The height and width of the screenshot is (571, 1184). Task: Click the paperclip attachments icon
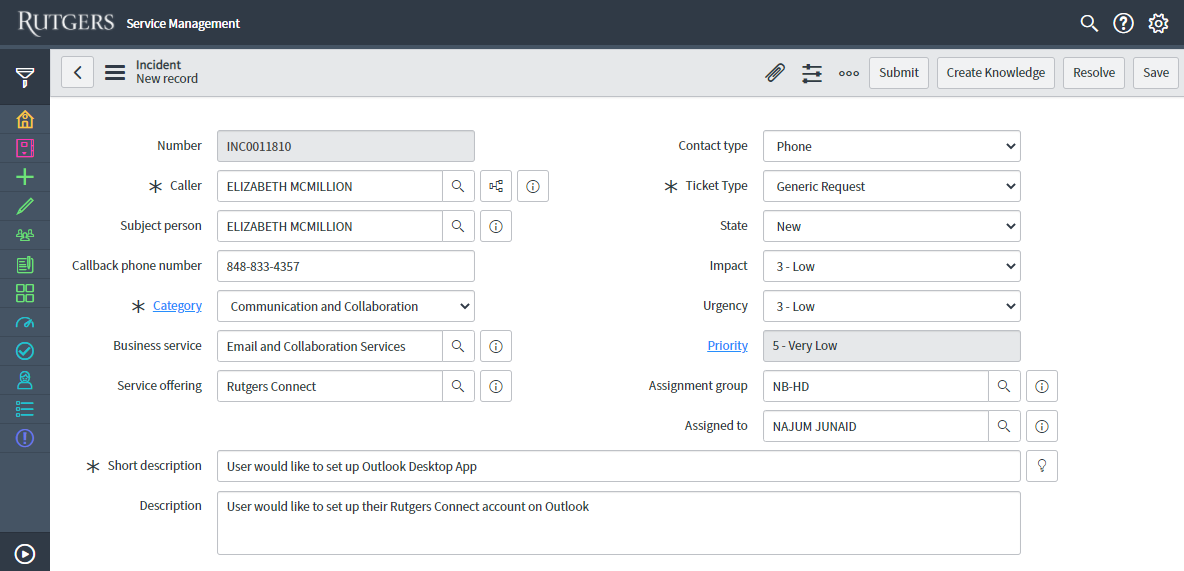(775, 73)
